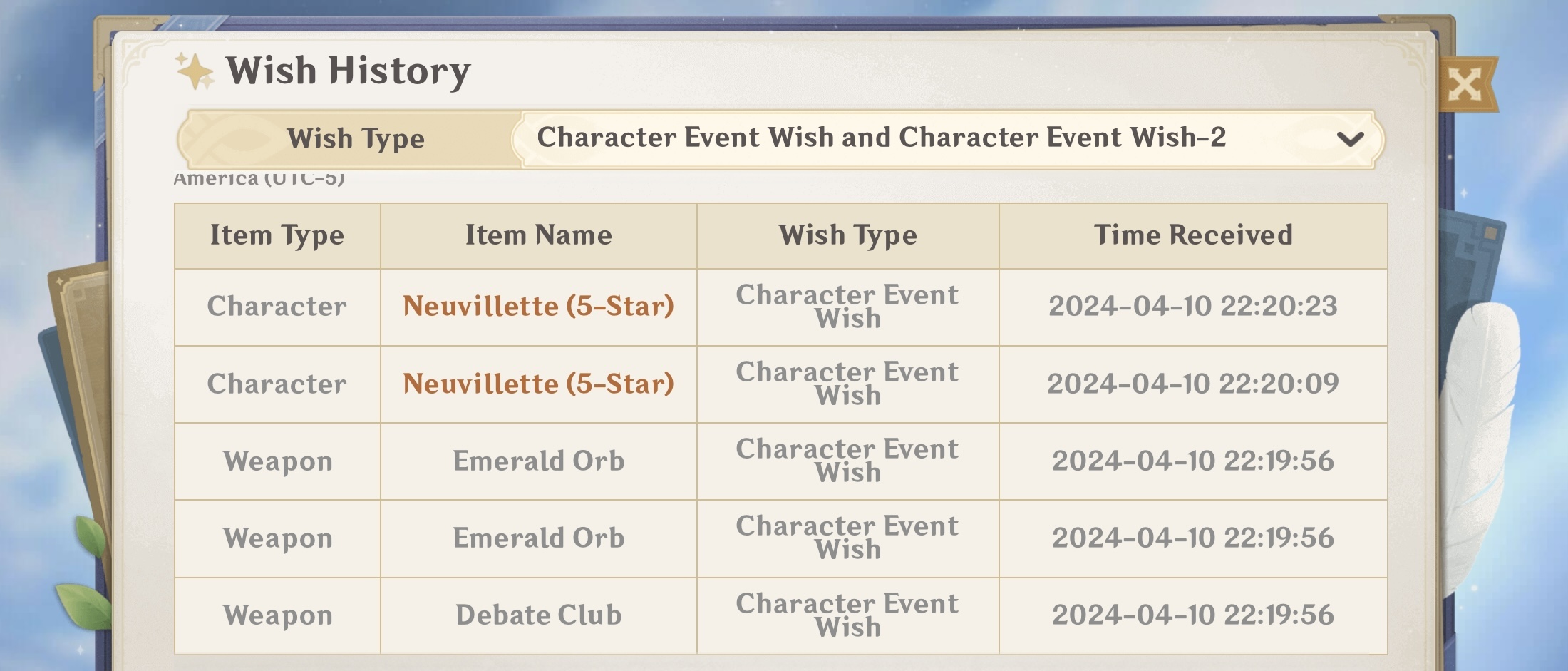Select the Weapon type cell for Debate Club
This screenshot has height=671, width=1568.
(x=277, y=615)
